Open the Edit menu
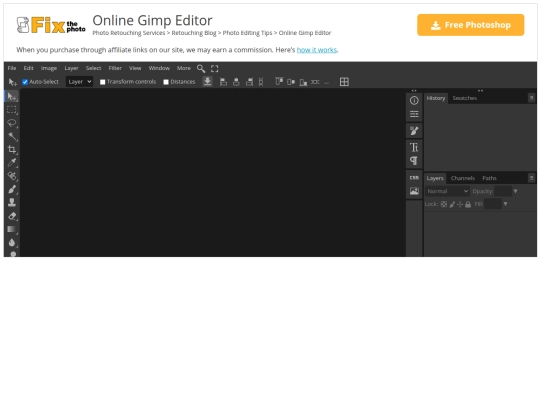Viewport: 540px width, 405px height. (x=29, y=68)
